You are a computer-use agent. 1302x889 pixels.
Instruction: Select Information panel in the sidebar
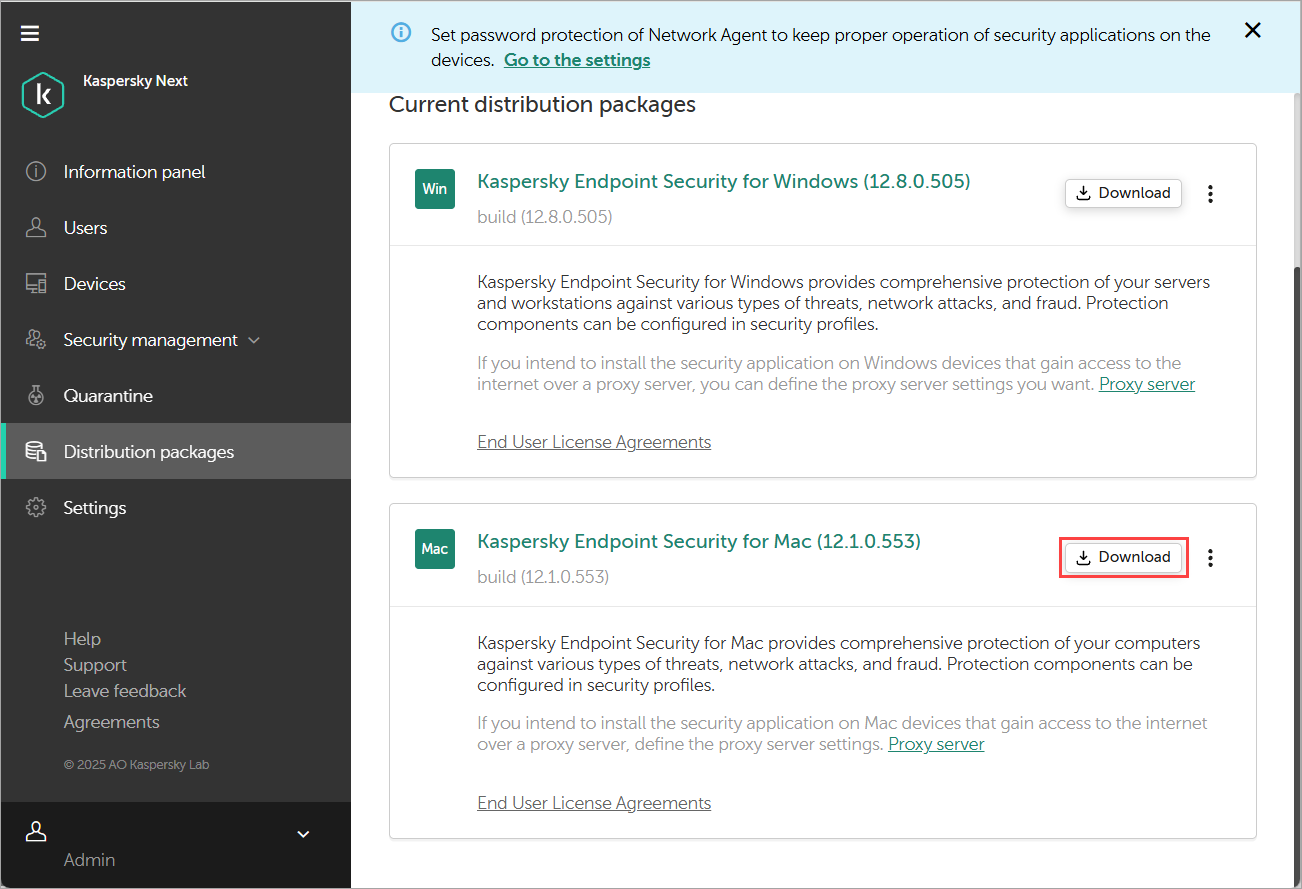pos(134,171)
